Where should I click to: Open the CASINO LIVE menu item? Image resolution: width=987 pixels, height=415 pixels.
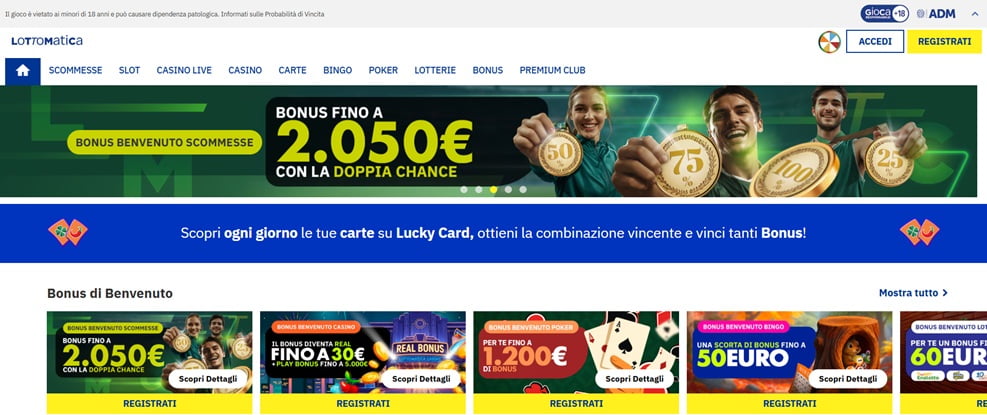tap(184, 71)
